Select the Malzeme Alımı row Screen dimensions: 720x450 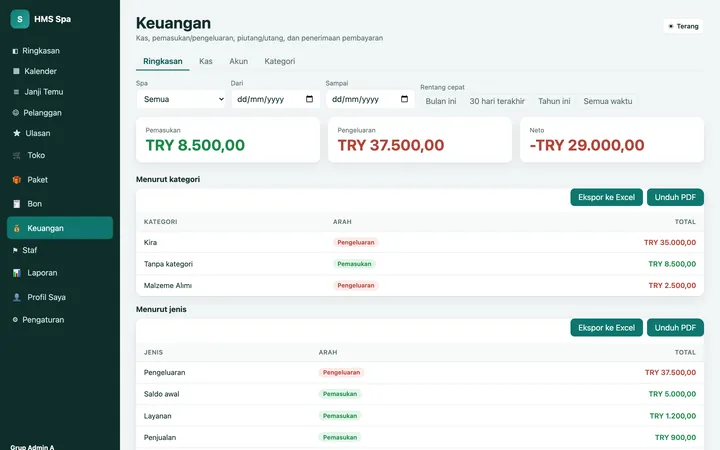click(420, 286)
